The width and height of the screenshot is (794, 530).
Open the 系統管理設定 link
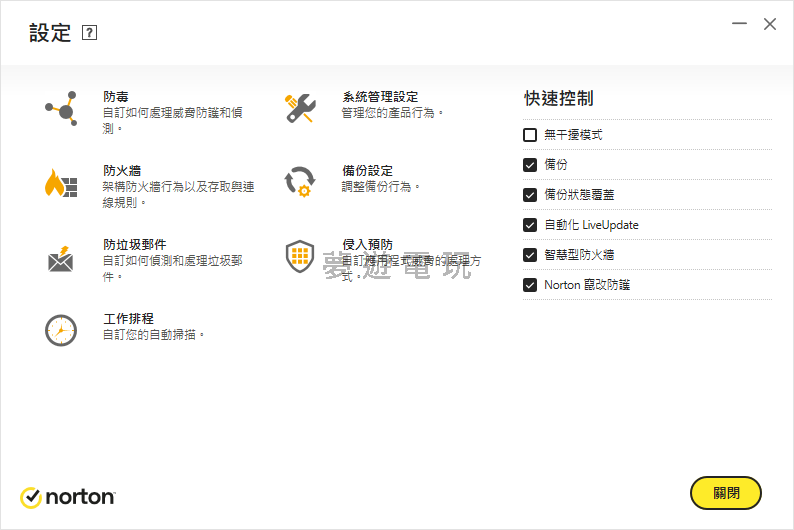click(380, 96)
